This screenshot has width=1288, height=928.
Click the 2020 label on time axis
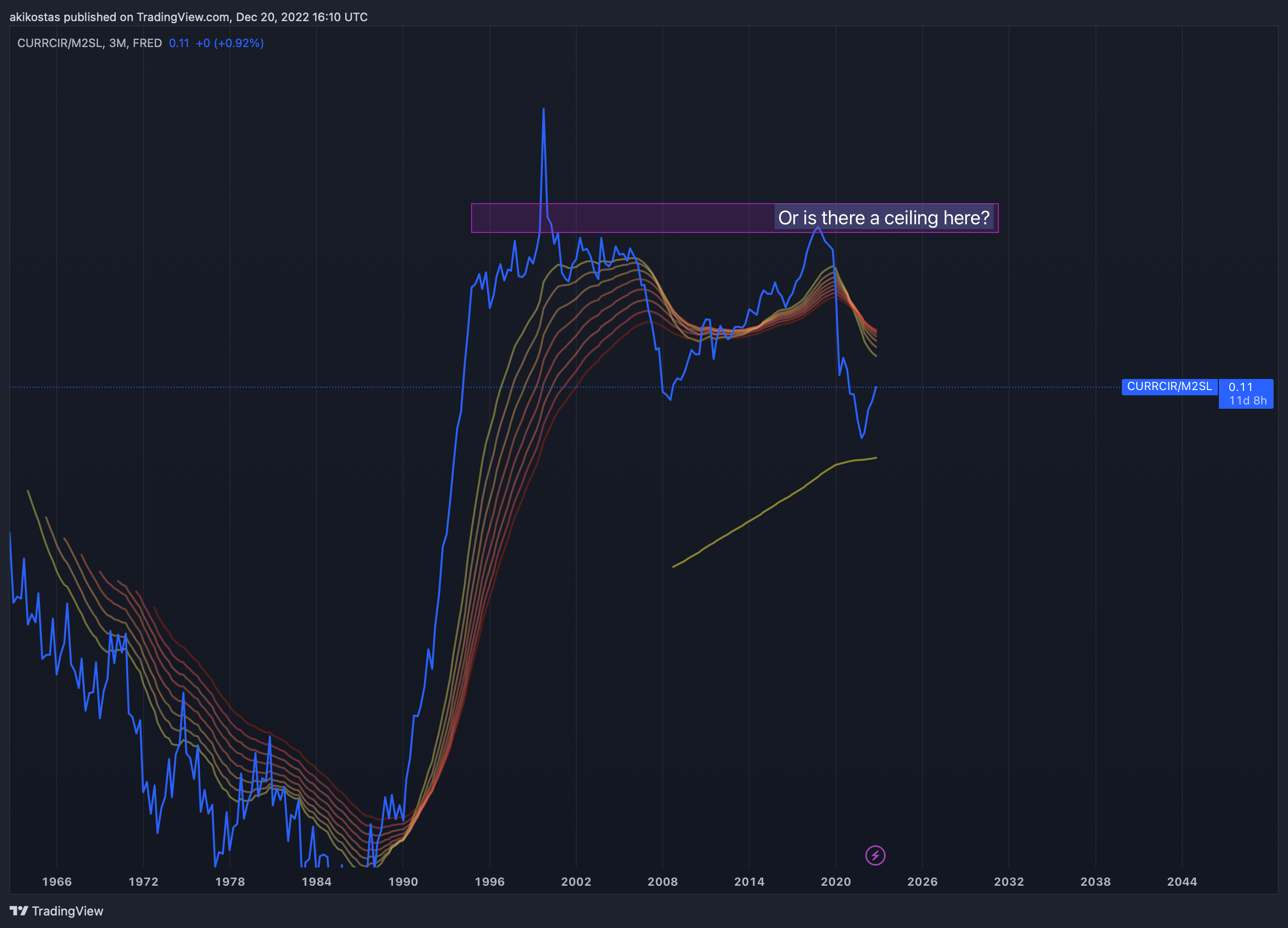836,881
